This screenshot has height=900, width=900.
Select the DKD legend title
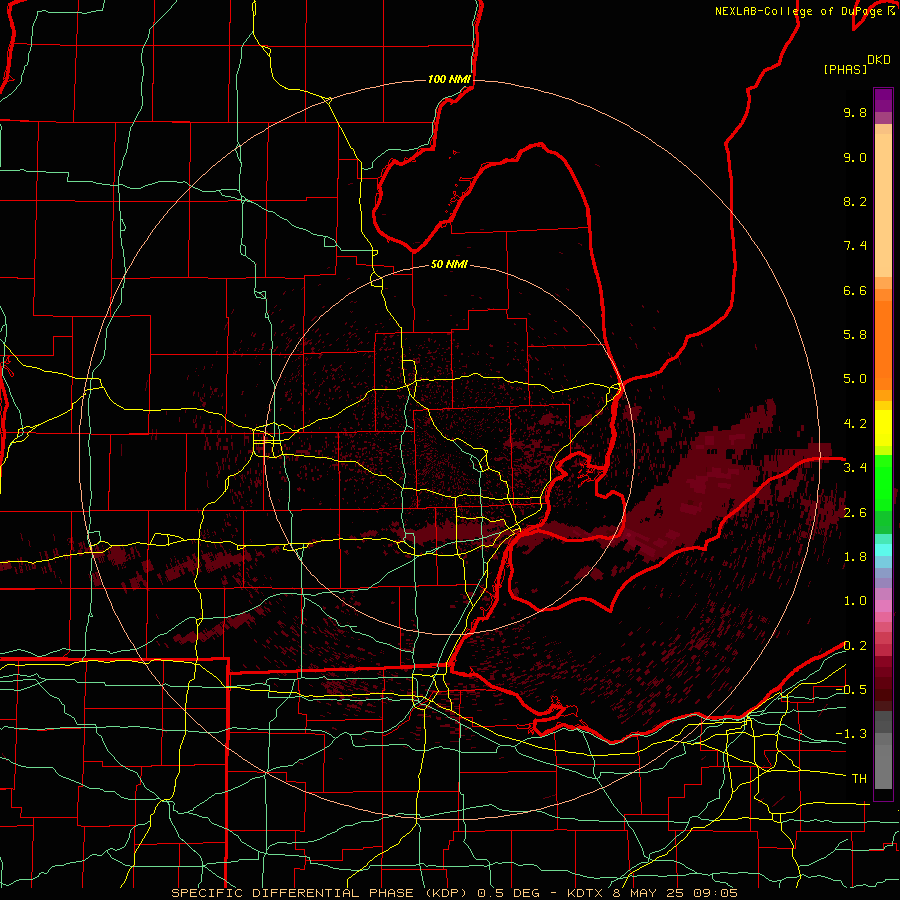pyautogui.click(x=879, y=60)
